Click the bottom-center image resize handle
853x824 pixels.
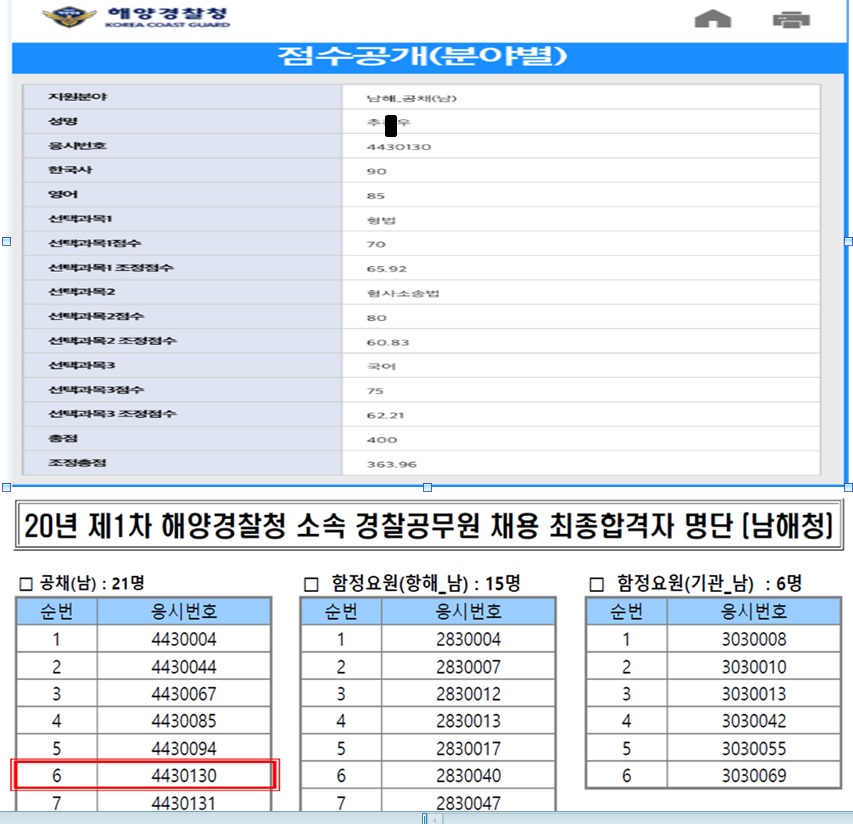tap(428, 487)
